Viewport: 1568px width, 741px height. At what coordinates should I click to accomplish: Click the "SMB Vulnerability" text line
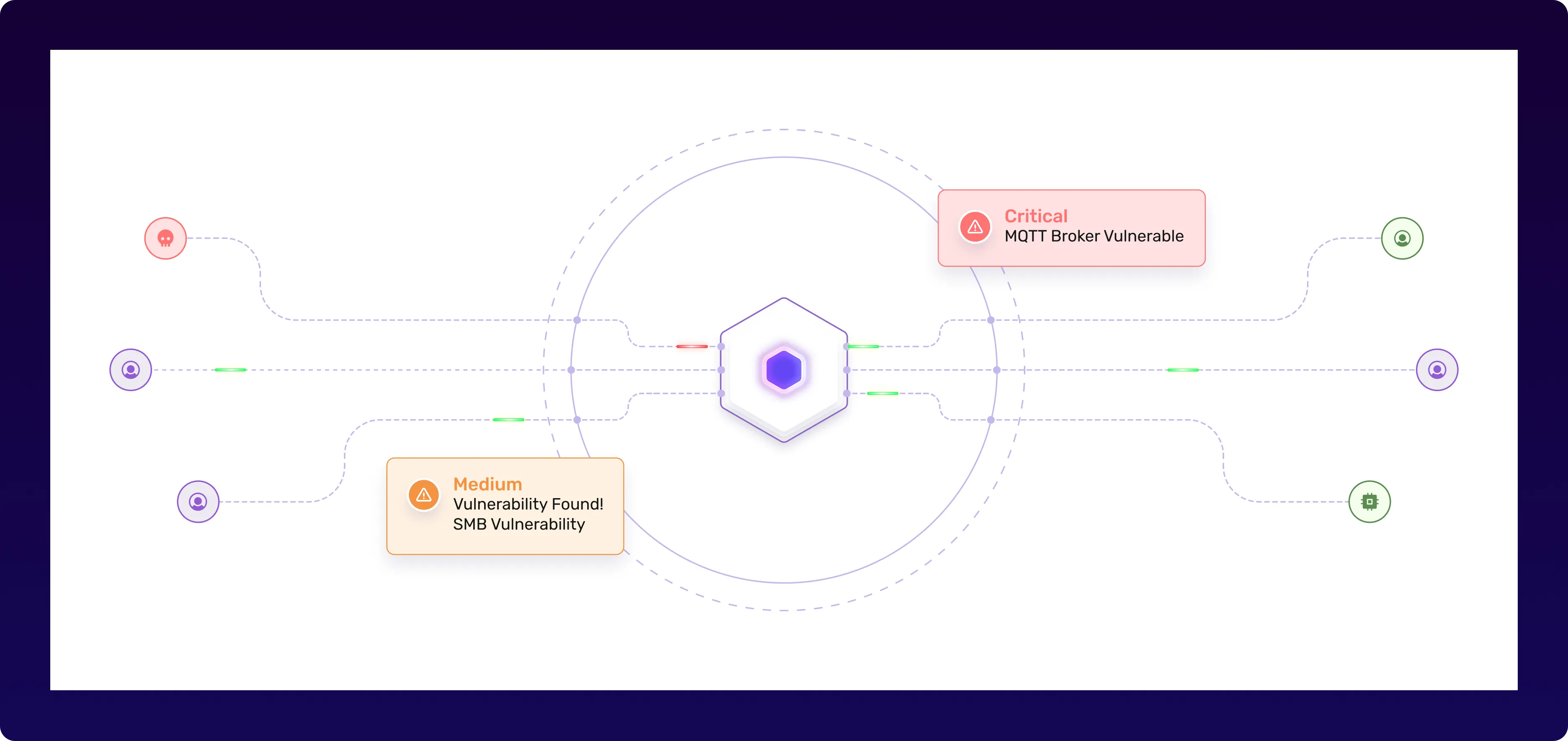coord(518,525)
